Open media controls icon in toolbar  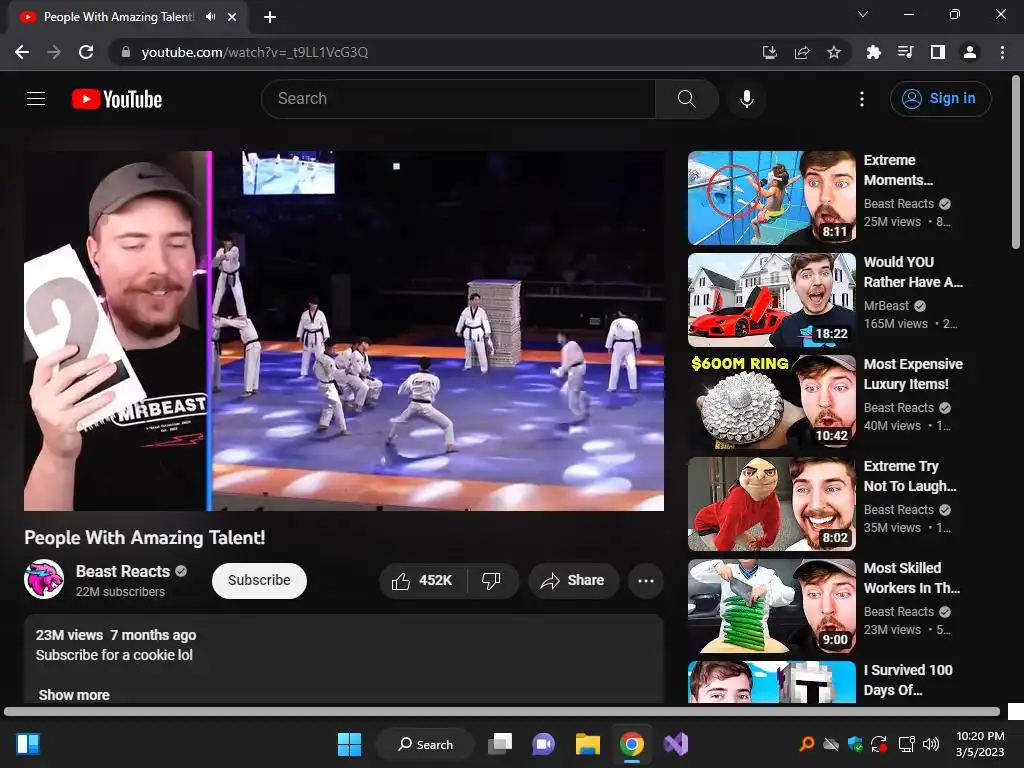tap(906, 52)
